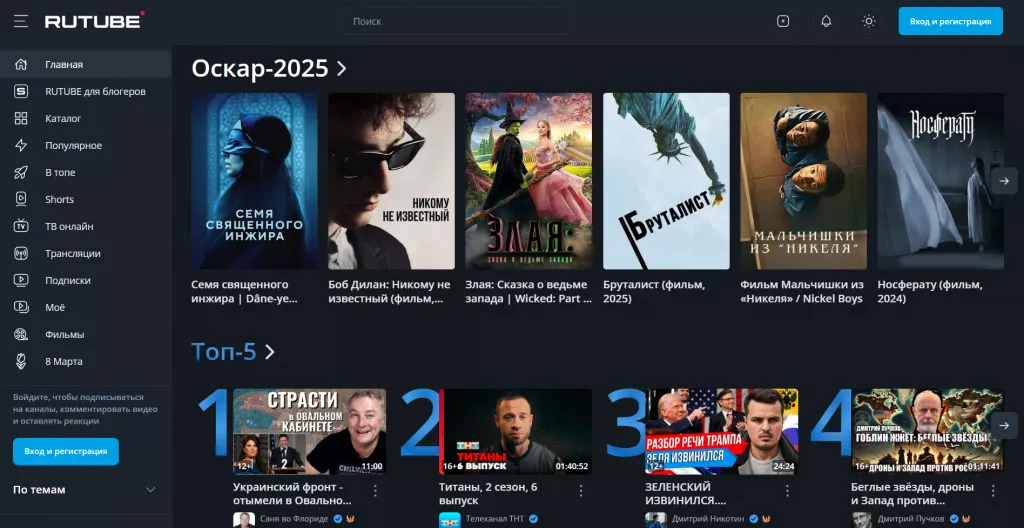Click Вход и регистрация in sidebar
The image size is (1024, 528).
66,452
